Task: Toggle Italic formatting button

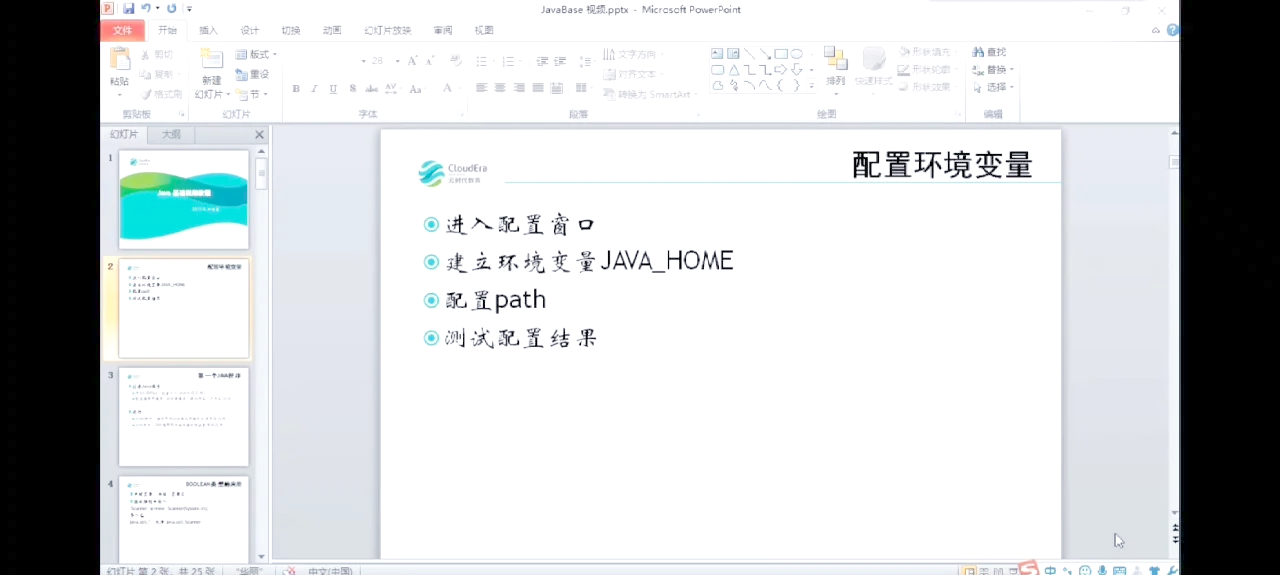Action: point(314,89)
